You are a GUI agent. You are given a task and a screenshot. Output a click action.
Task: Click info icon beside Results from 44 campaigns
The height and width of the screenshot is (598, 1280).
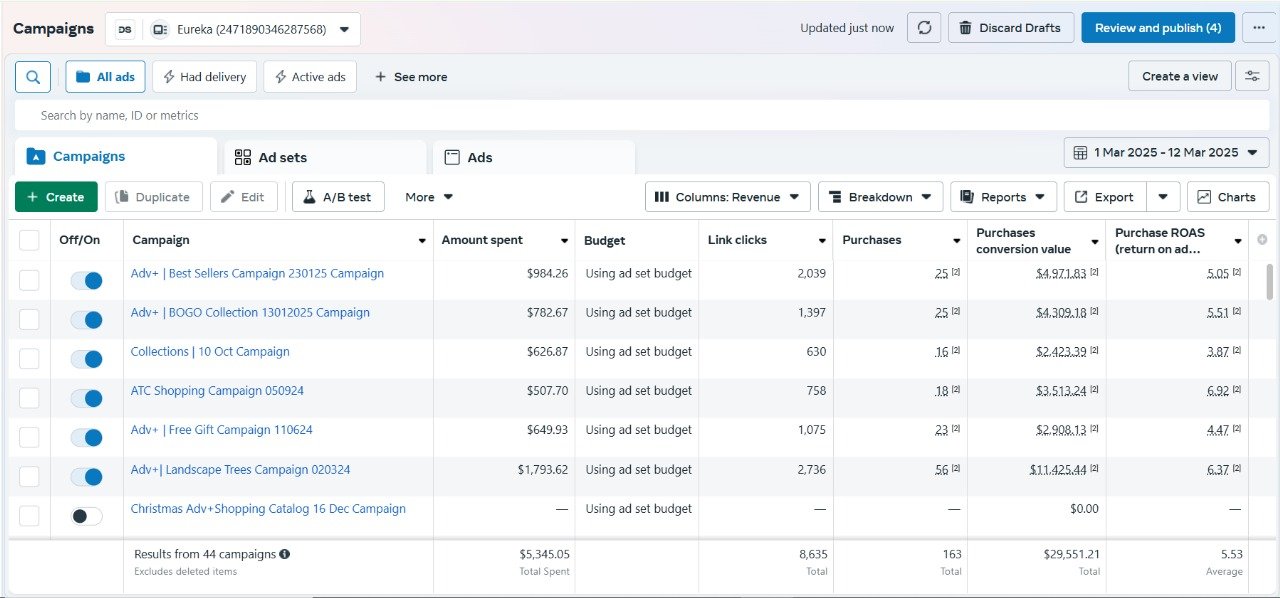285,554
